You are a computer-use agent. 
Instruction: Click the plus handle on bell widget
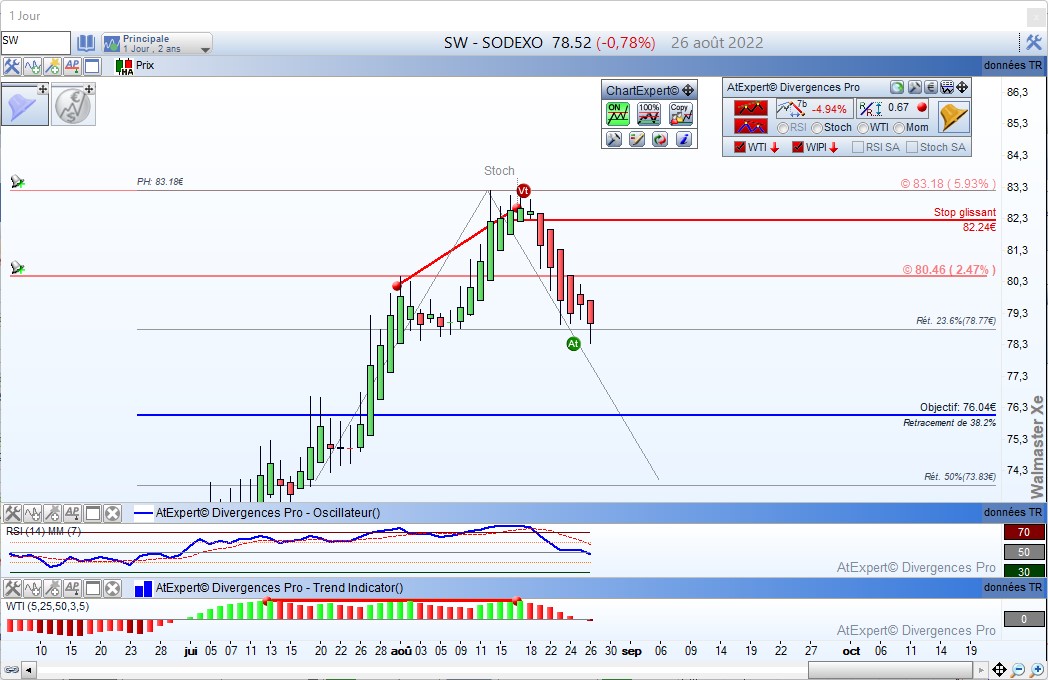(43, 89)
